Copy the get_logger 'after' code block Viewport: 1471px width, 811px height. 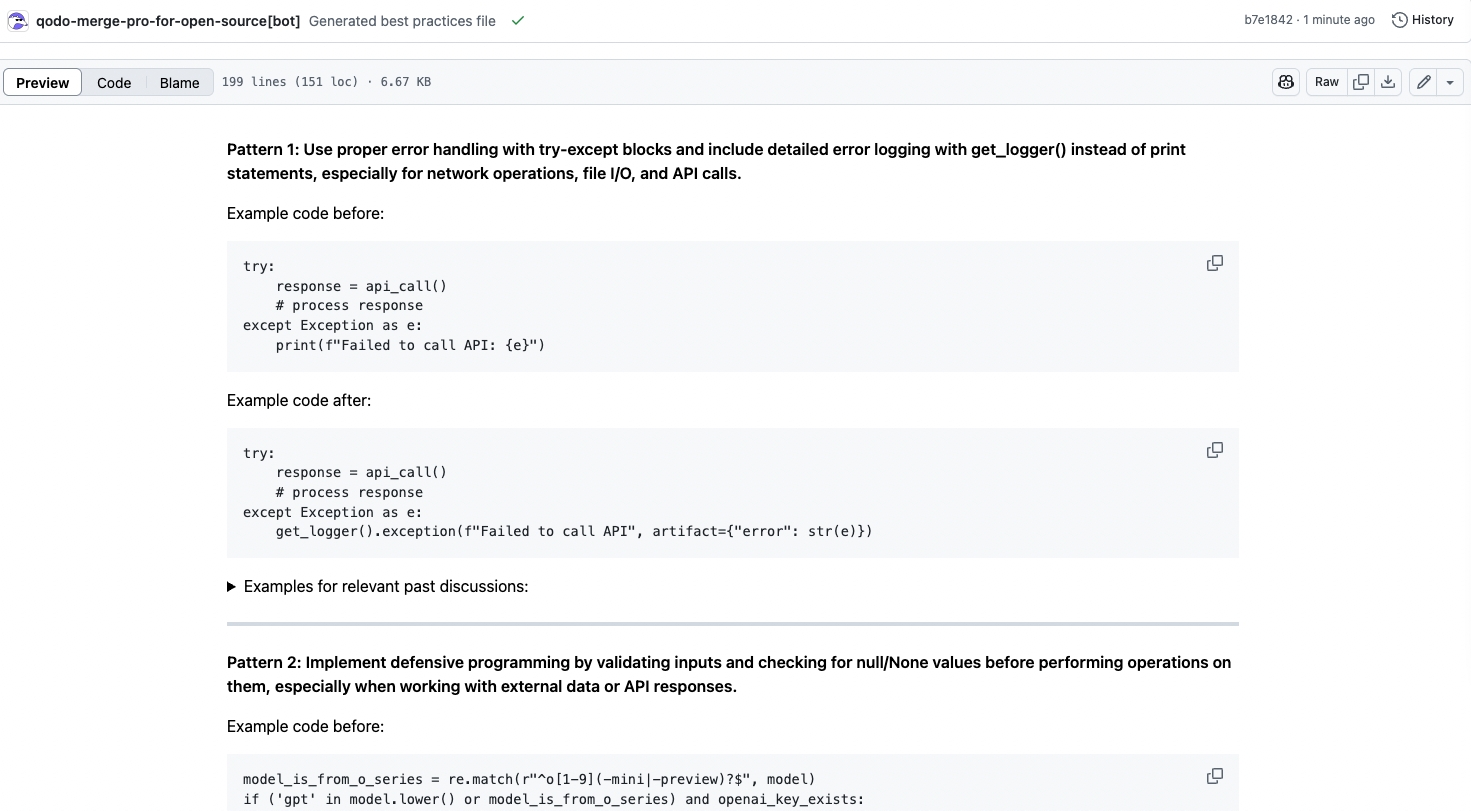1215,450
